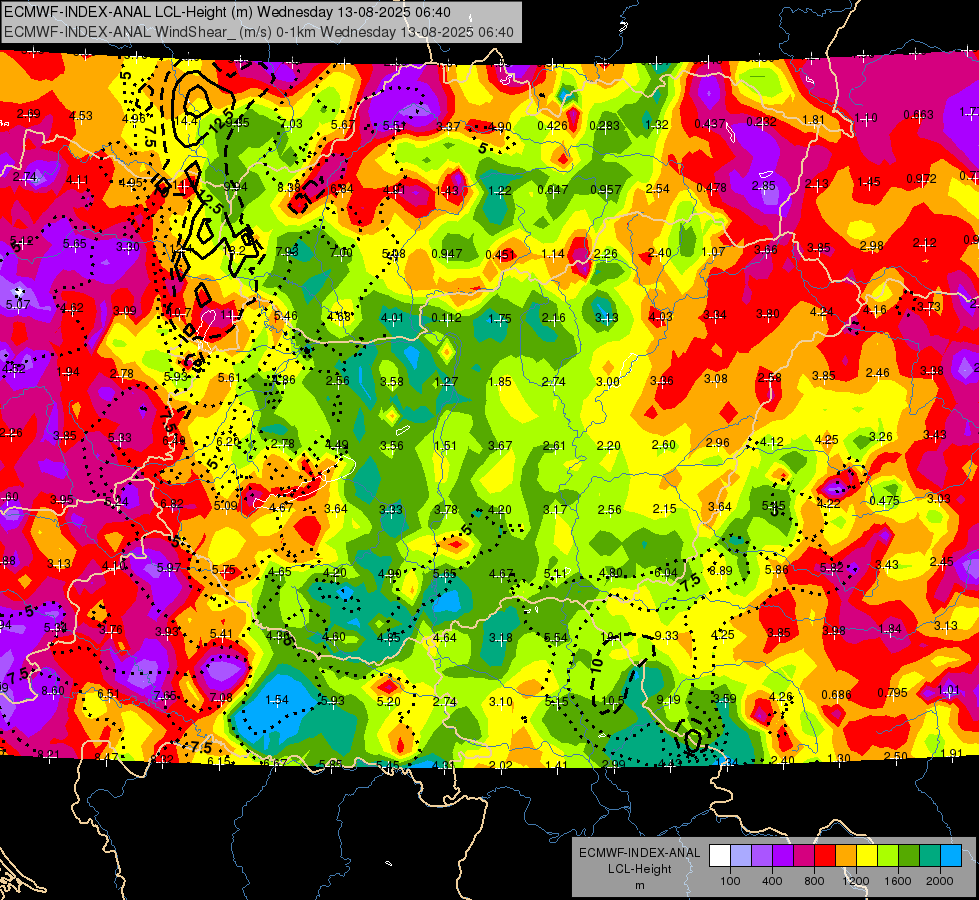Viewport: 979px width, 900px height.
Task: Click the wind shear value 0.232
Action: pos(761,122)
